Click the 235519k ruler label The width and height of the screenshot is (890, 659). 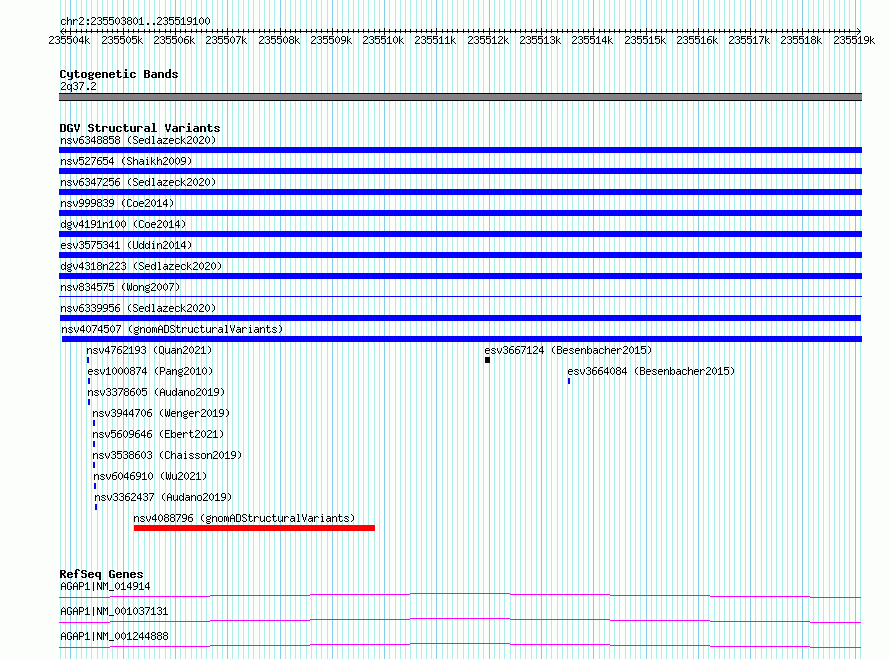point(854,40)
